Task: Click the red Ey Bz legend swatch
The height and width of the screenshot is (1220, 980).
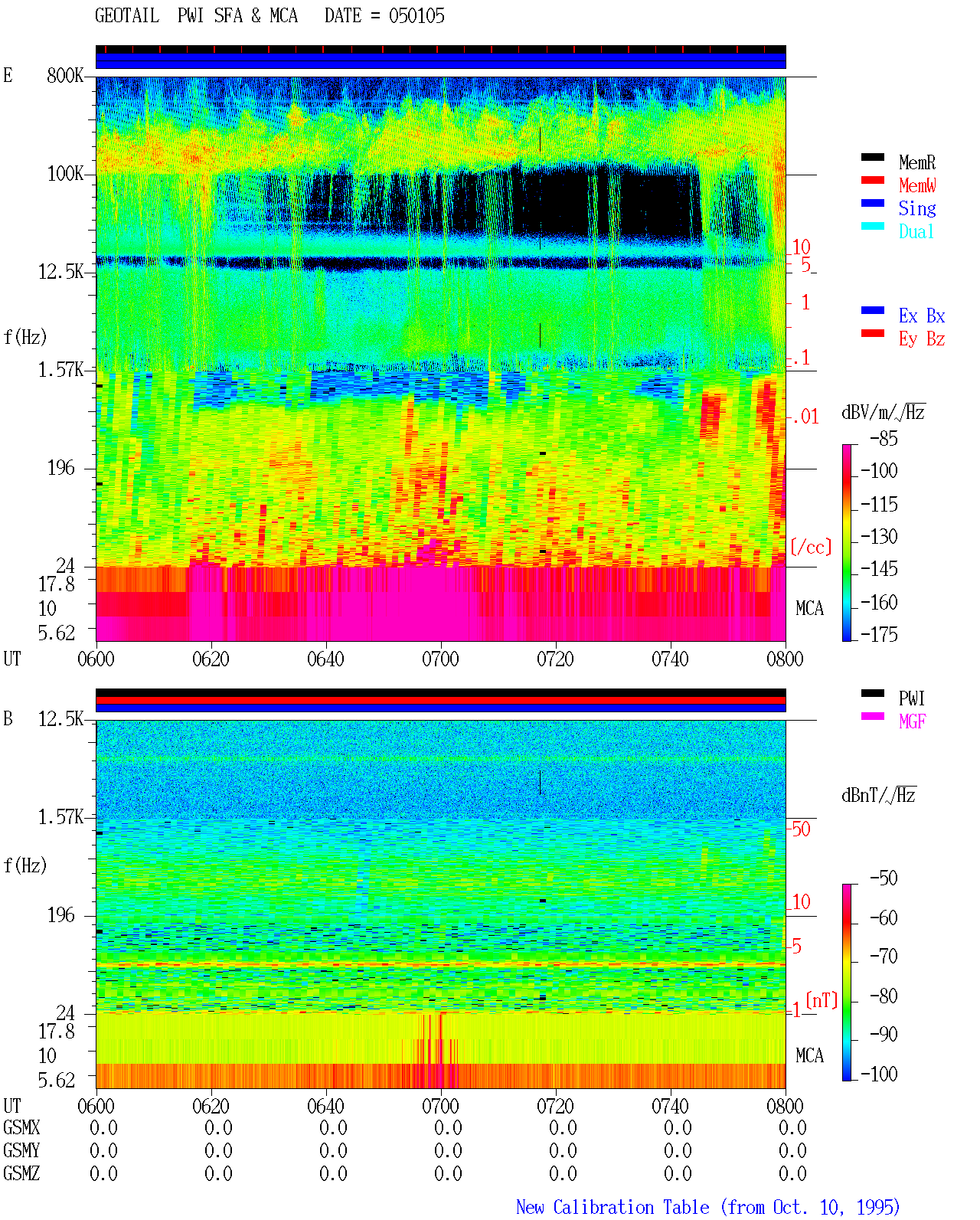Action: coord(873,334)
